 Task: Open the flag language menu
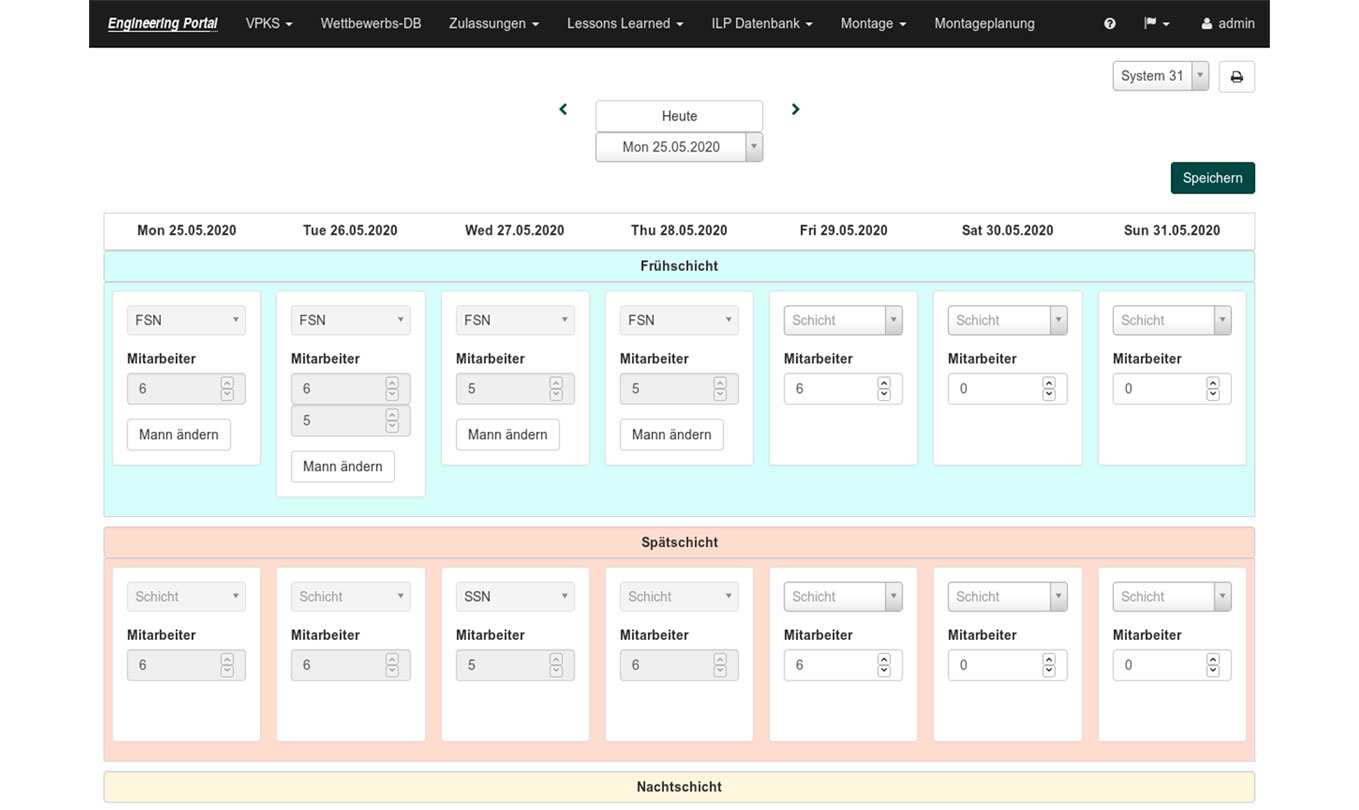[1155, 24]
